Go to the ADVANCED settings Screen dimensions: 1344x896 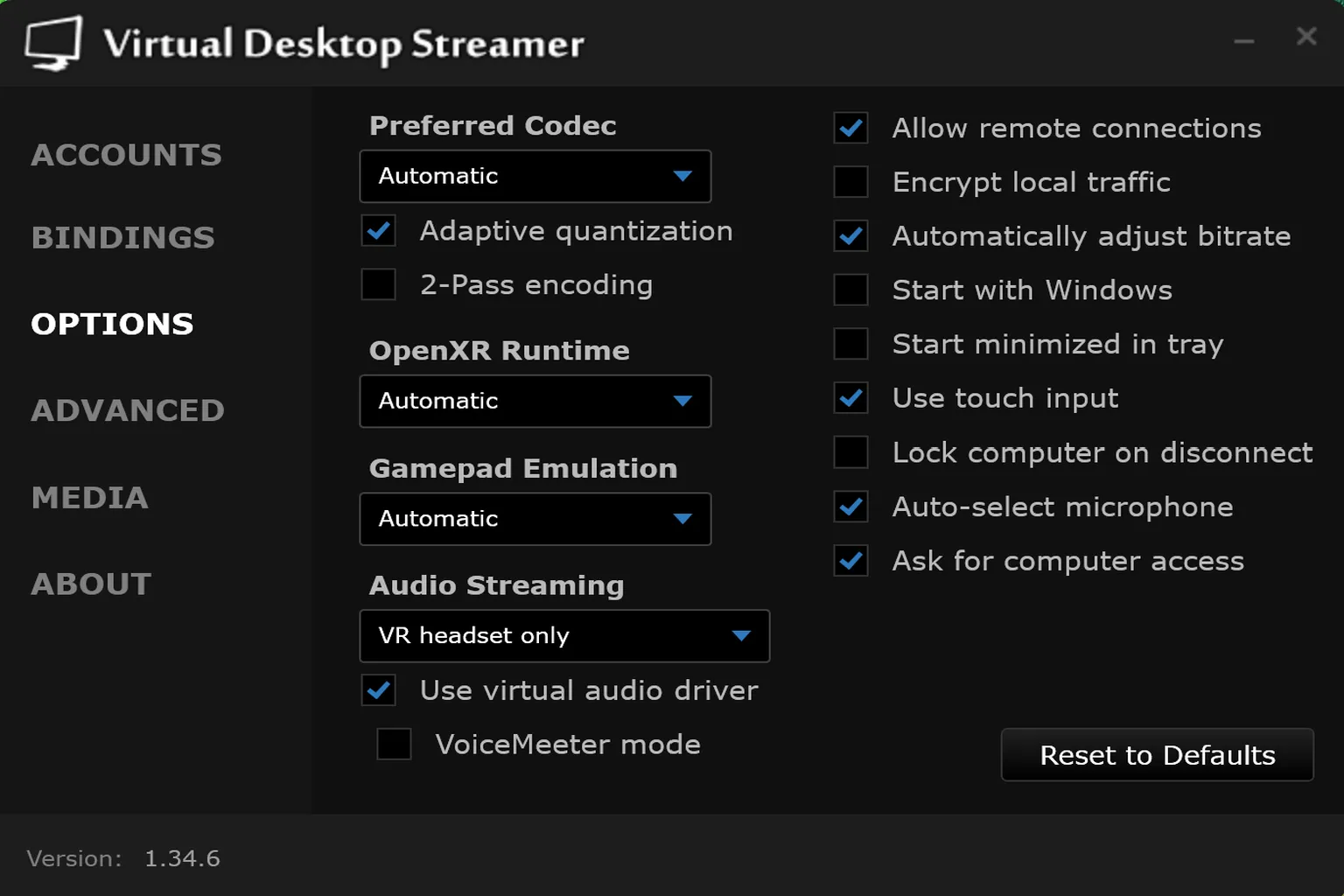(x=128, y=410)
